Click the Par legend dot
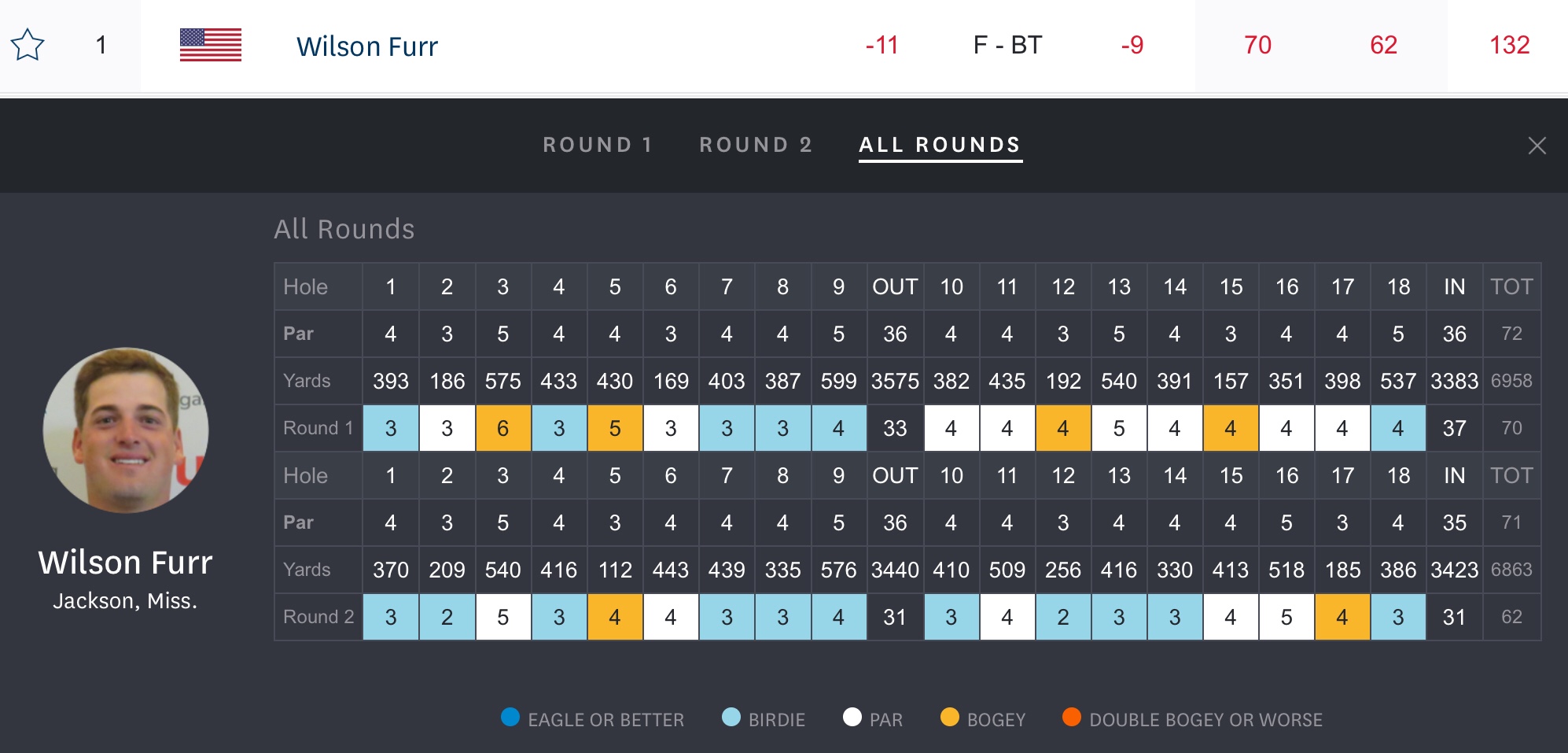This screenshot has height=753, width=1568. click(852, 717)
